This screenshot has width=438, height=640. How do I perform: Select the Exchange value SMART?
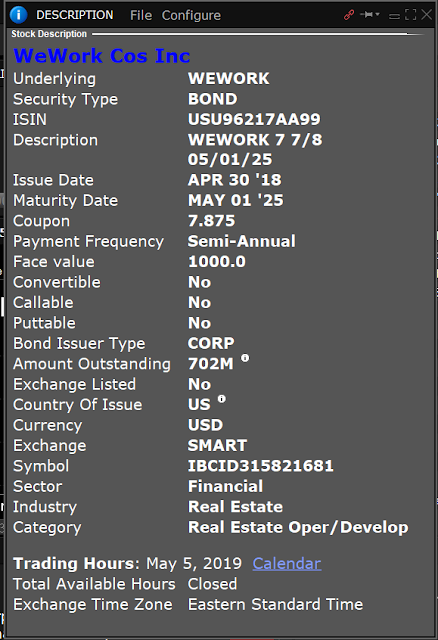217,445
